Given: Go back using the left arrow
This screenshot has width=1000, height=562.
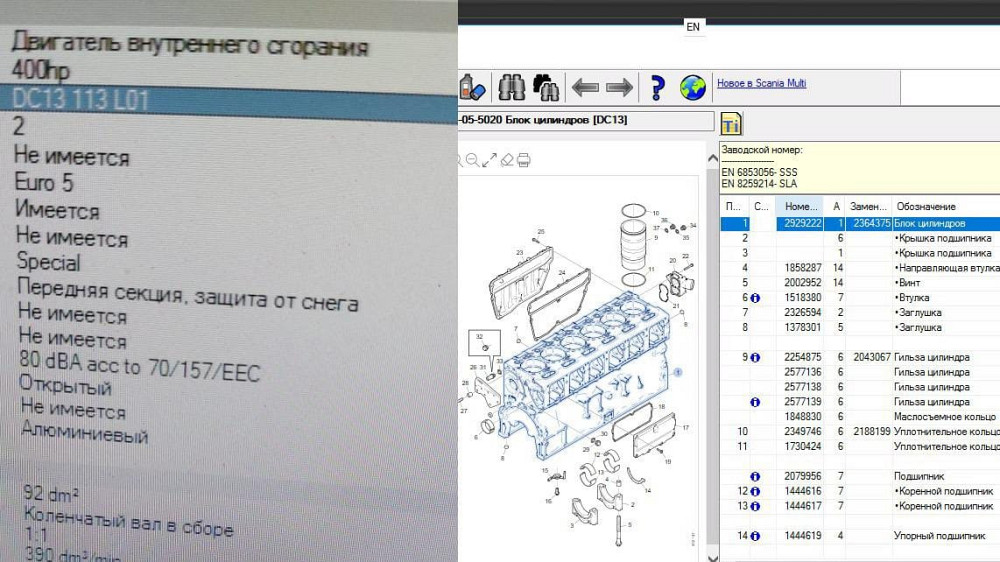Looking at the screenshot, I should click(x=585, y=88).
